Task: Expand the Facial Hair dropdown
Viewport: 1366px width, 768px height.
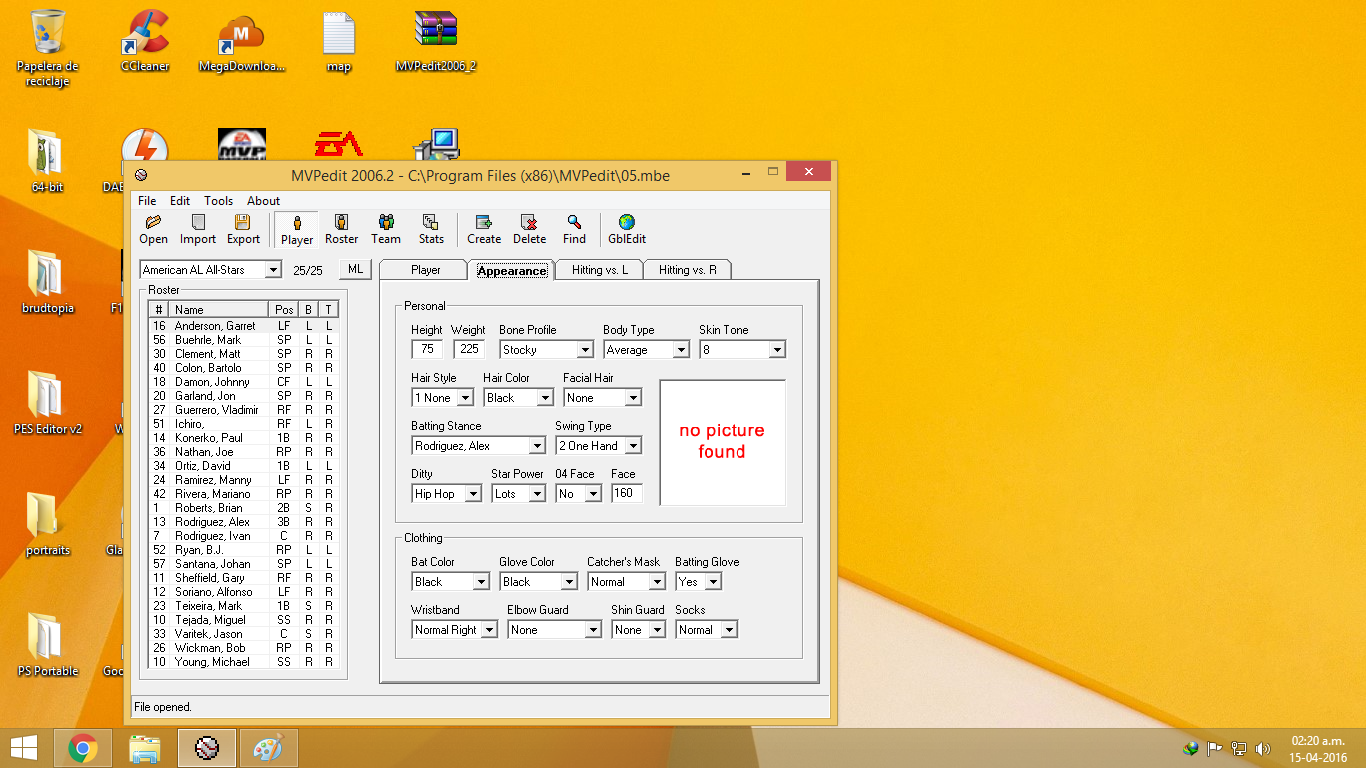Action: click(x=633, y=398)
